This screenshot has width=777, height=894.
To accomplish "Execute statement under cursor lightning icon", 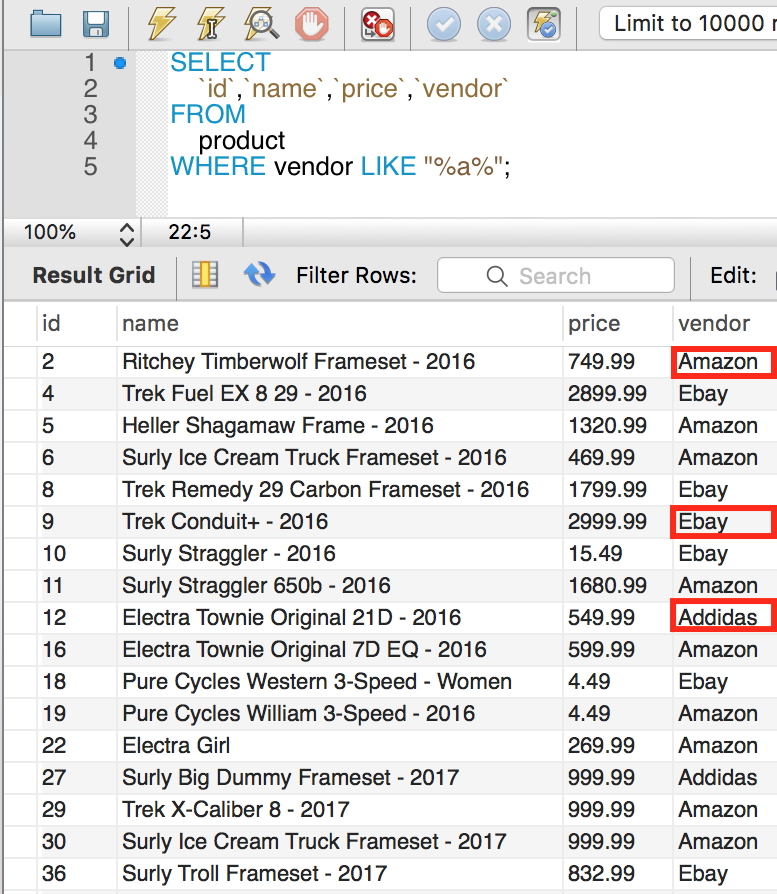I will coord(210,25).
